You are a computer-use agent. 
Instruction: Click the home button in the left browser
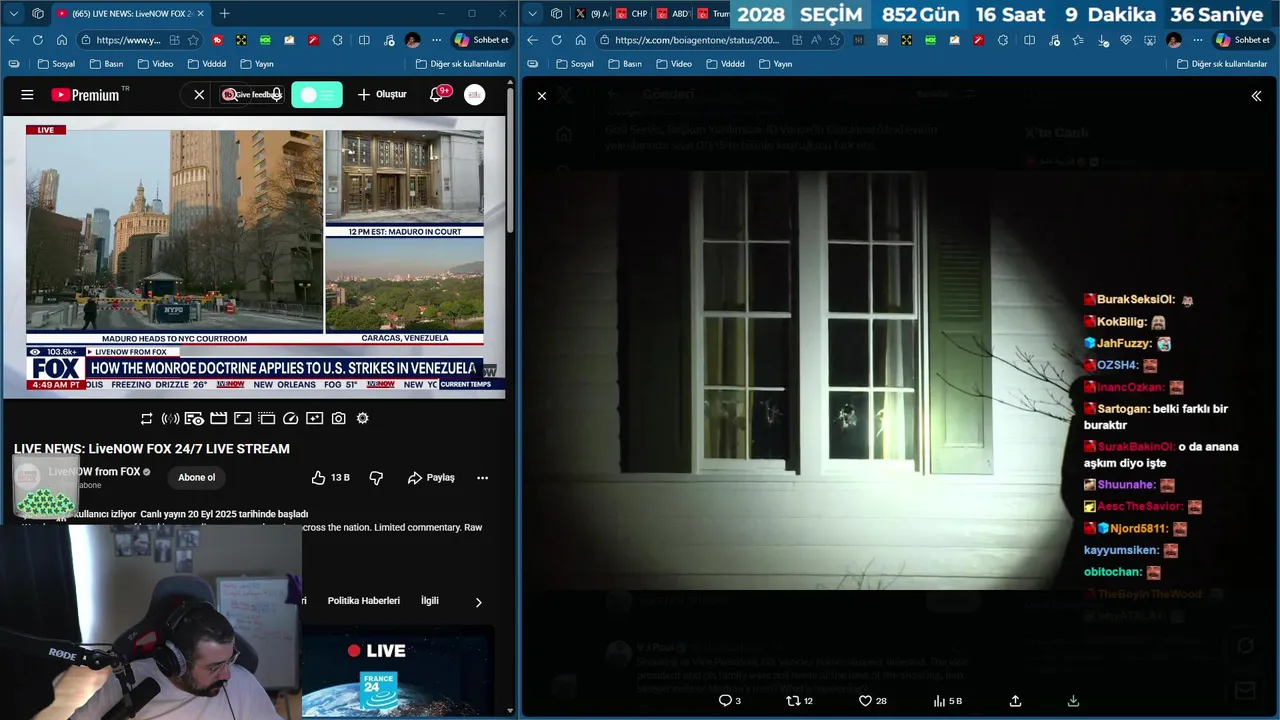click(61, 40)
